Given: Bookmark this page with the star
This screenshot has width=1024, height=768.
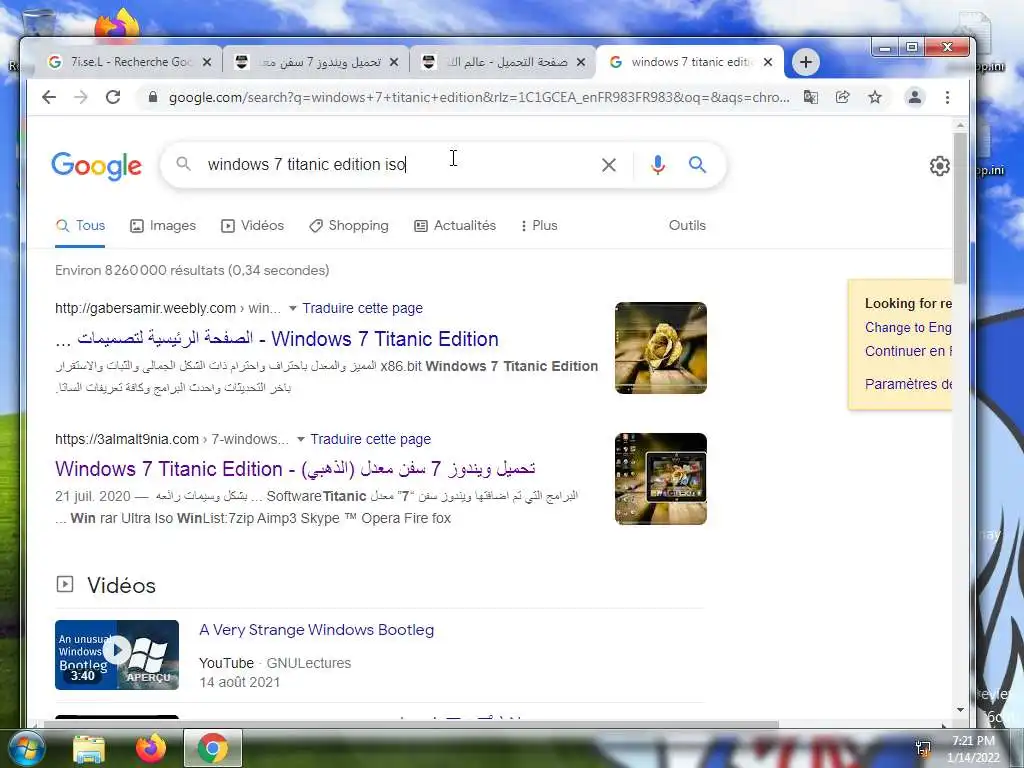Looking at the screenshot, I should point(875,97).
